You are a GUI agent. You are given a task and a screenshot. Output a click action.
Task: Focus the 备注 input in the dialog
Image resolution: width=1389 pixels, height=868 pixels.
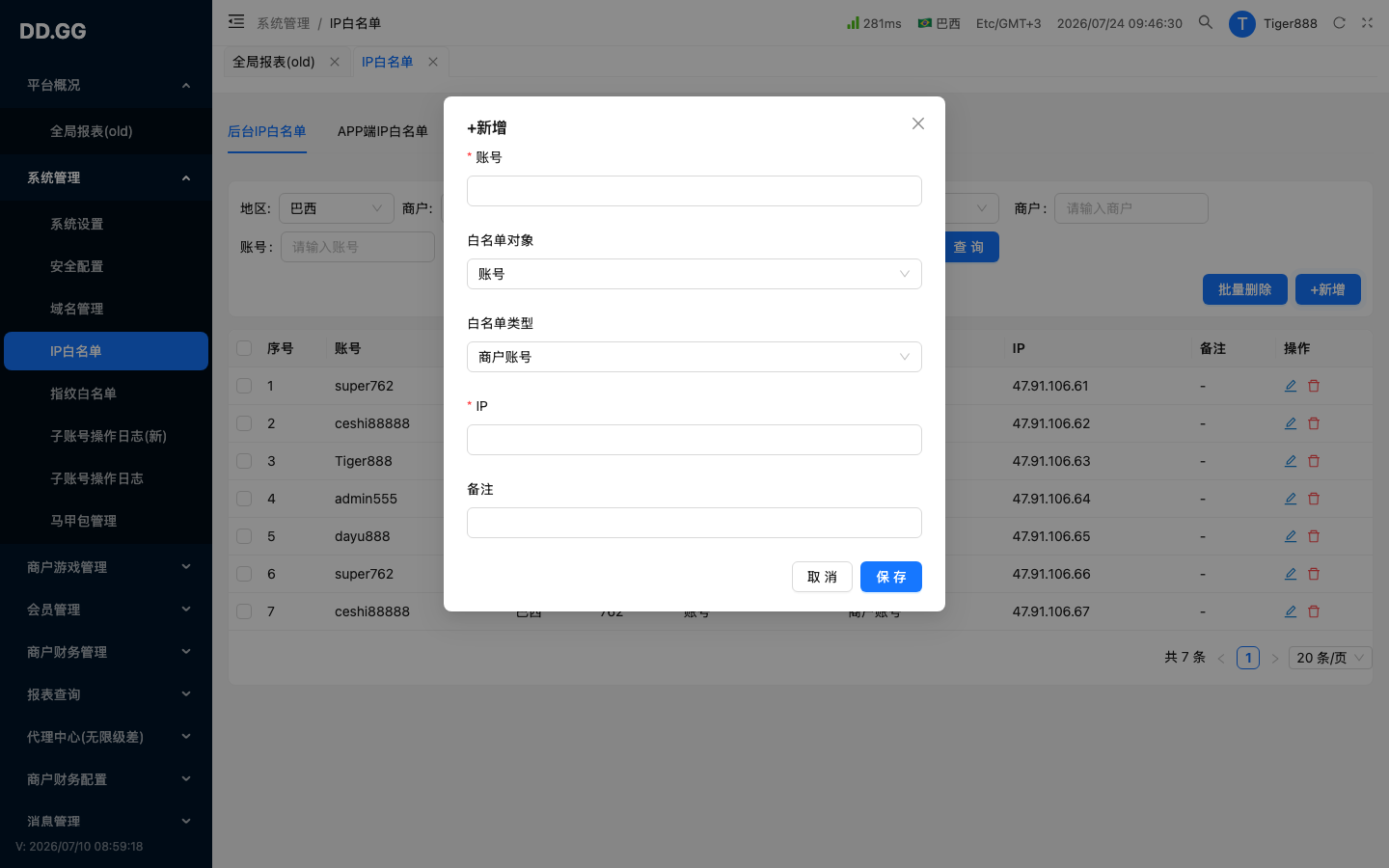694,523
